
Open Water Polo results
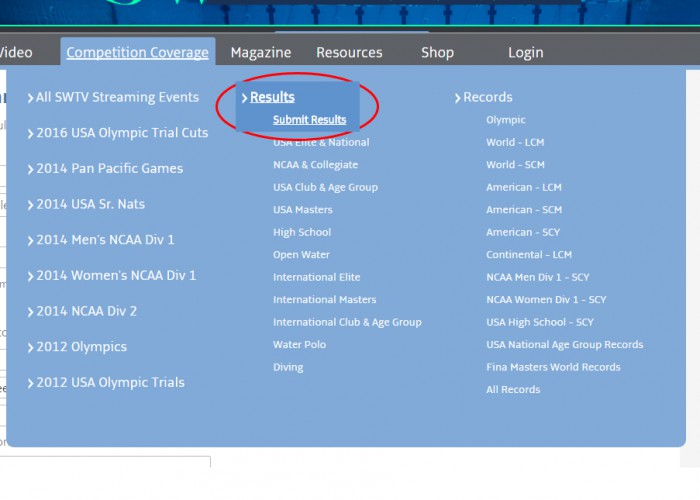pos(299,345)
